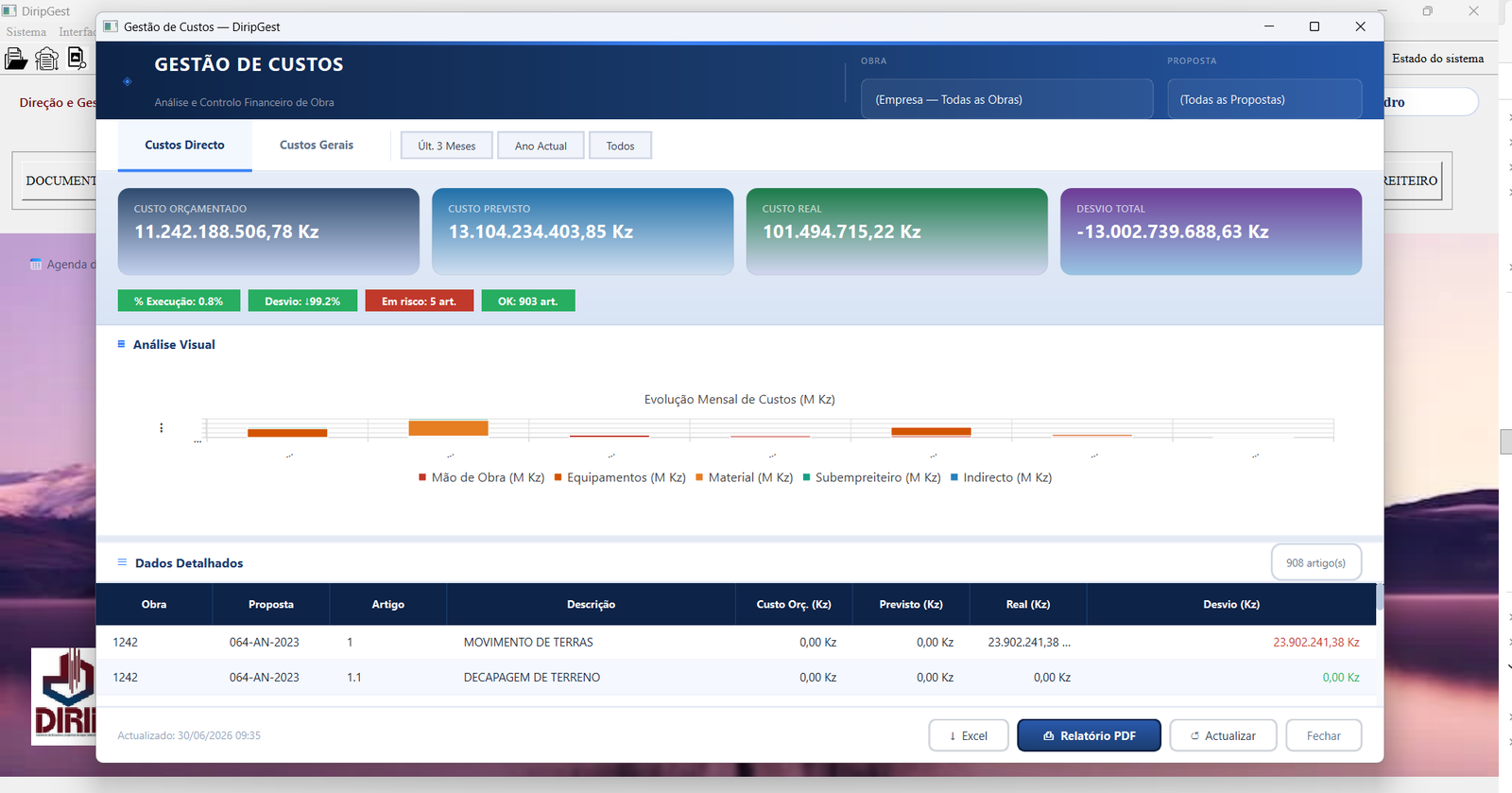
Task: Open chart options three-dot menu
Action: pyautogui.click(x=162, y=428)
